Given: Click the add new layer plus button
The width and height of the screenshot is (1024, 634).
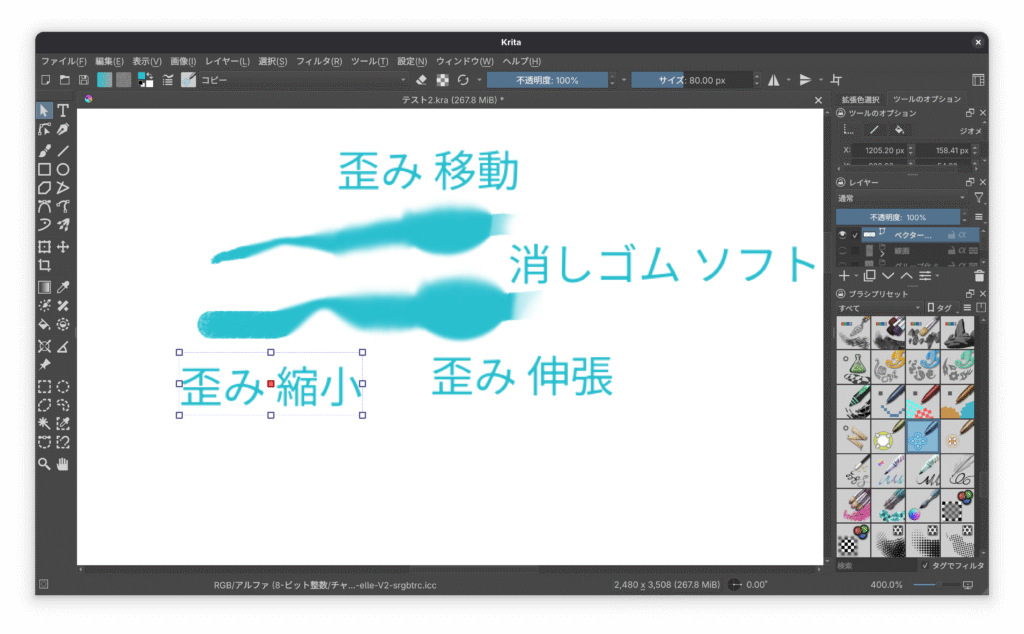Looking at the screenshot, I should (x=844, y=276).
